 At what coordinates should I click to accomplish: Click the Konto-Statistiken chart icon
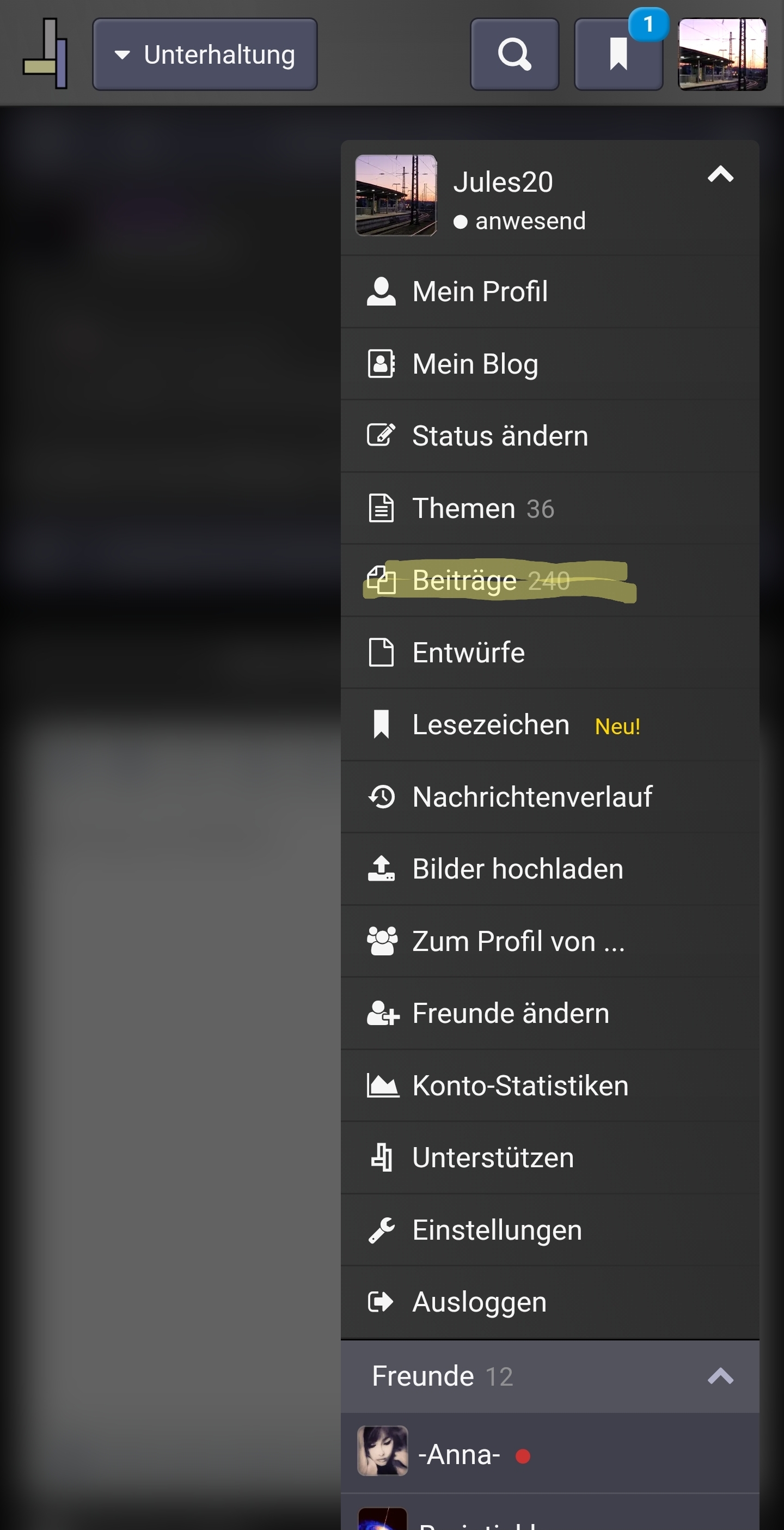pos(382,1085)
